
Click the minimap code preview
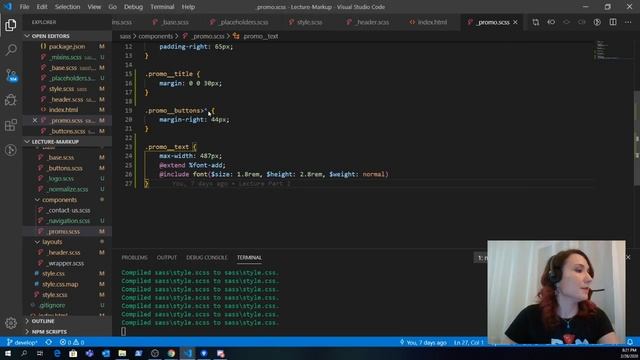pos(613,49)
